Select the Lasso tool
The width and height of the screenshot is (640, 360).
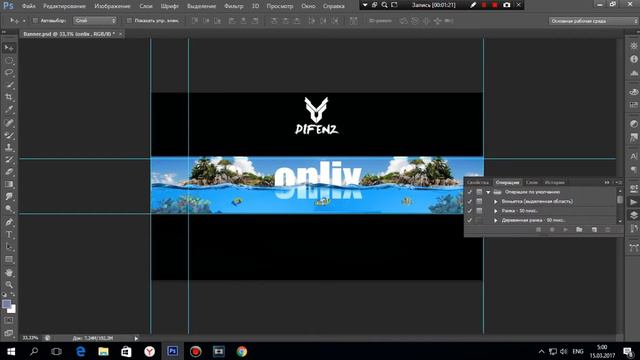point(9,73)
